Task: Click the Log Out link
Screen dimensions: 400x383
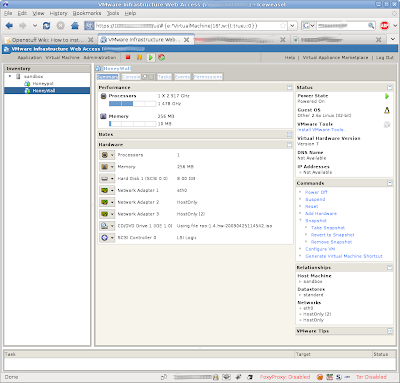Action: coord(385,57)
